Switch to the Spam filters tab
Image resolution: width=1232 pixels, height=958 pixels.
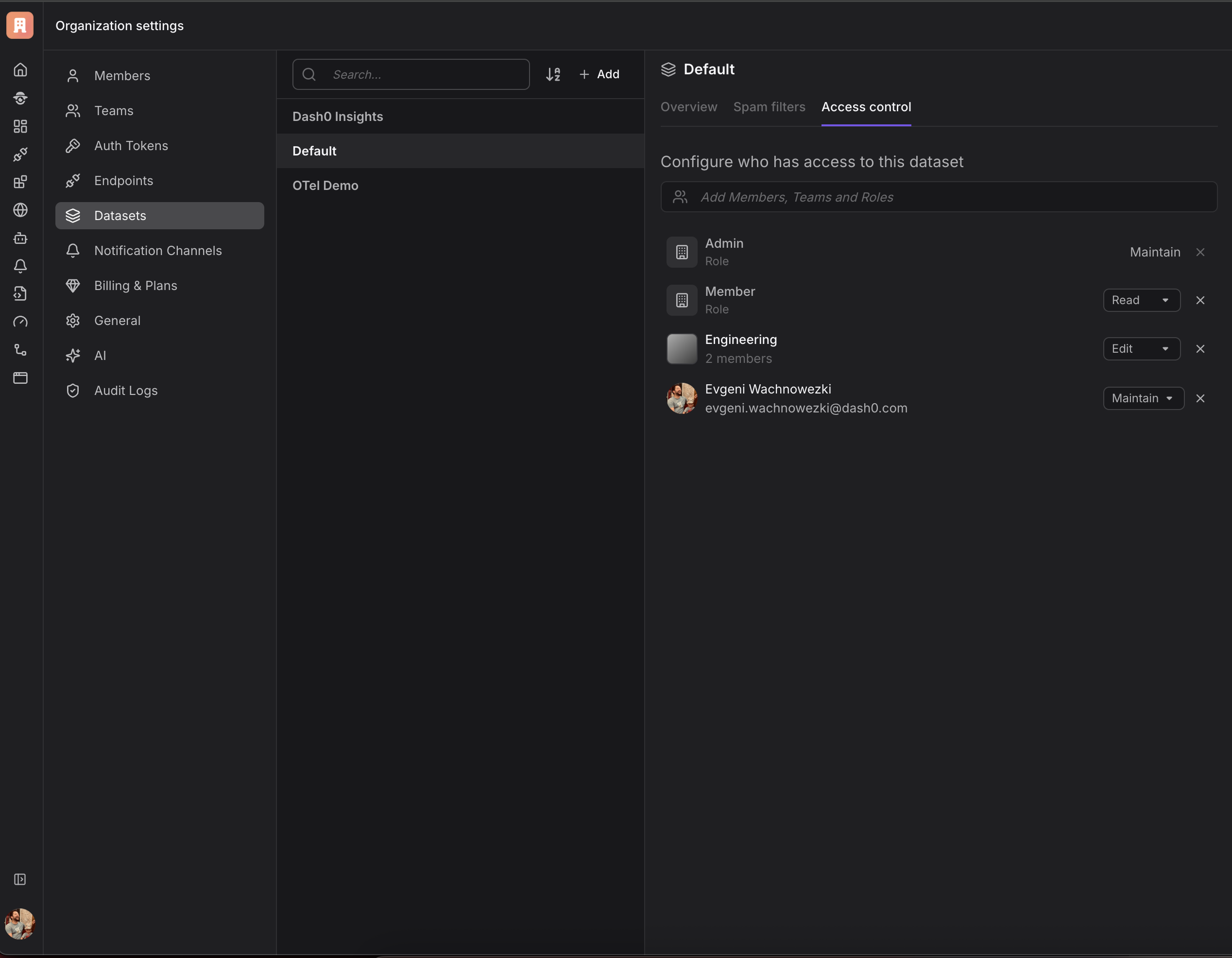(769, 107)
